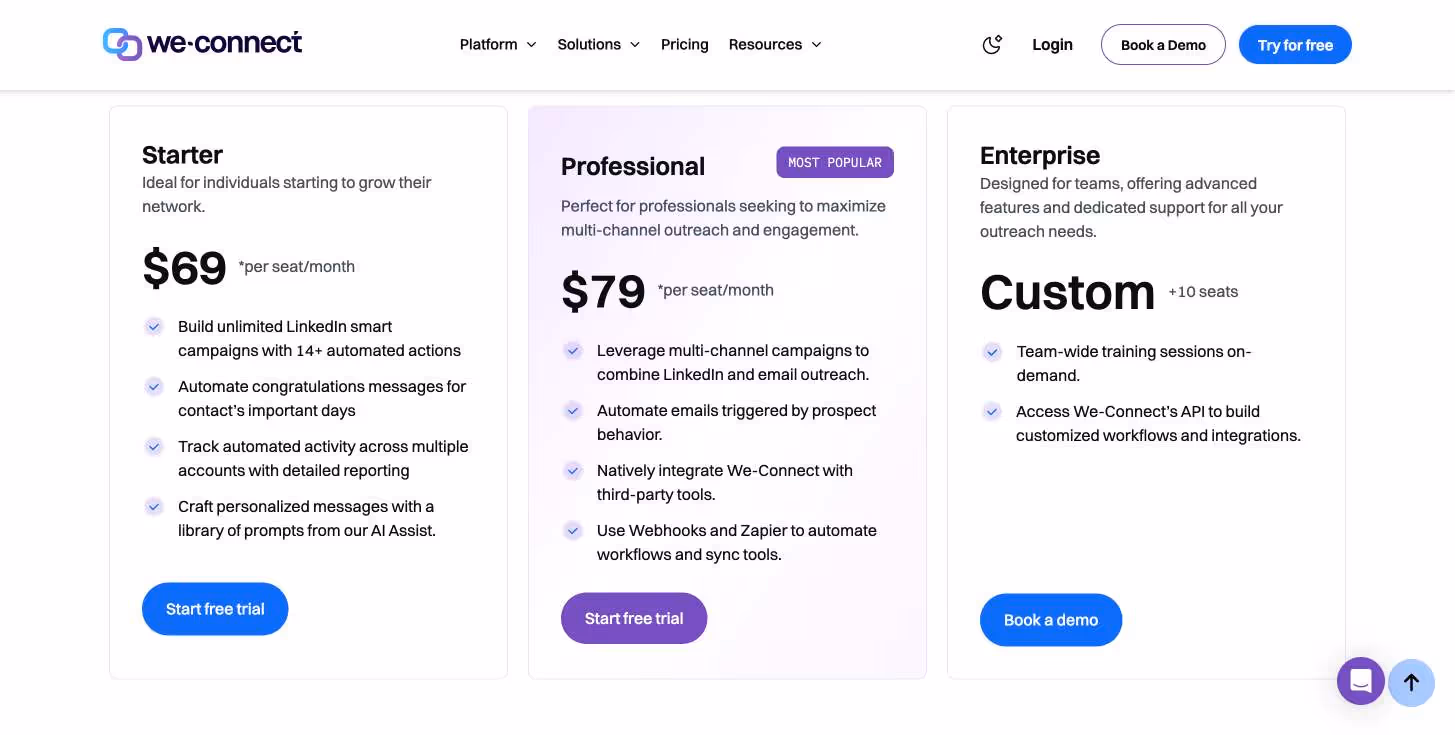Screen dimensions: 1455x735
Task: Start free trial on the Starter plan
Action: pyautogui.click(x=215, y=609)
